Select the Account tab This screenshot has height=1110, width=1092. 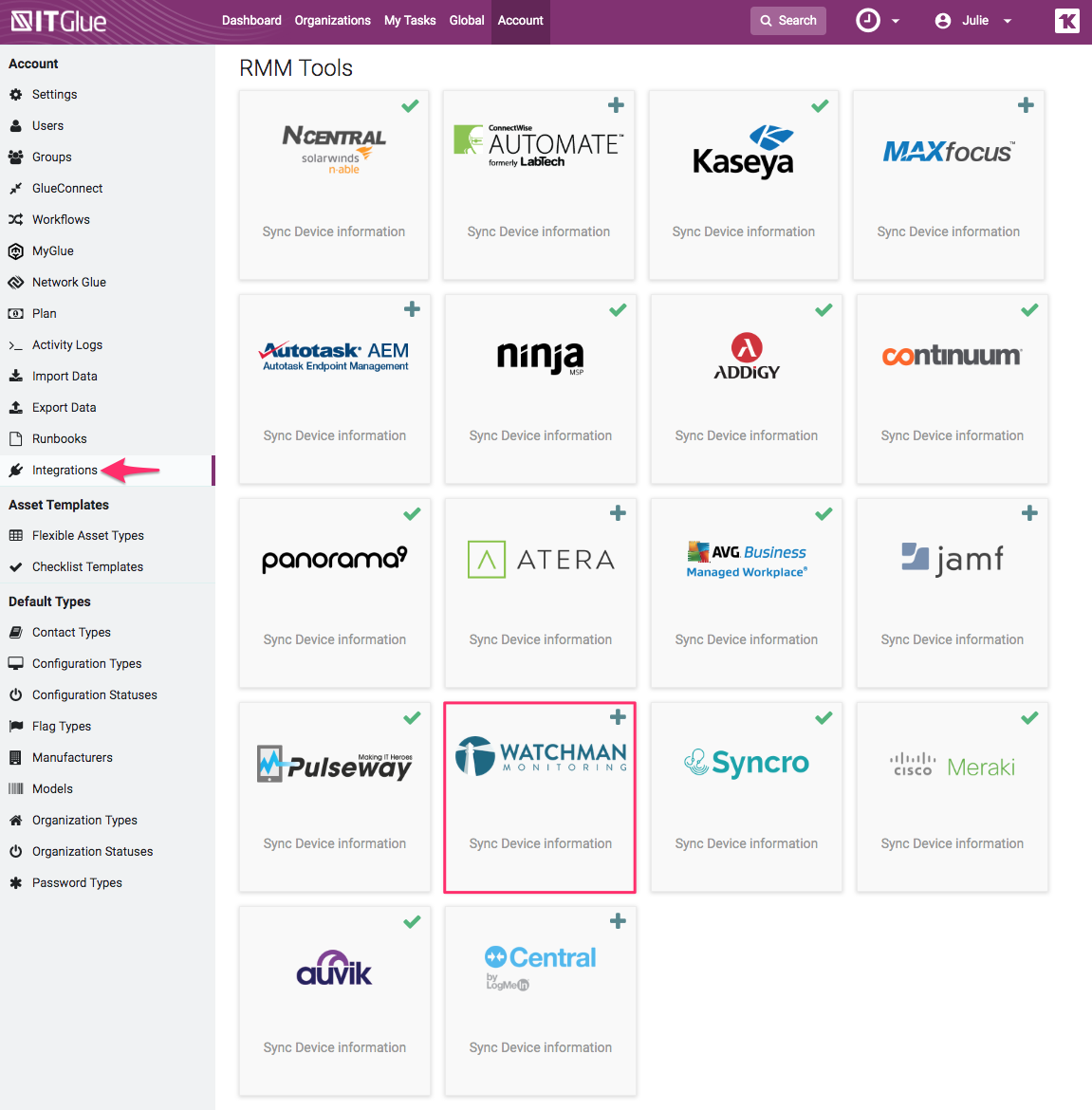520,21
